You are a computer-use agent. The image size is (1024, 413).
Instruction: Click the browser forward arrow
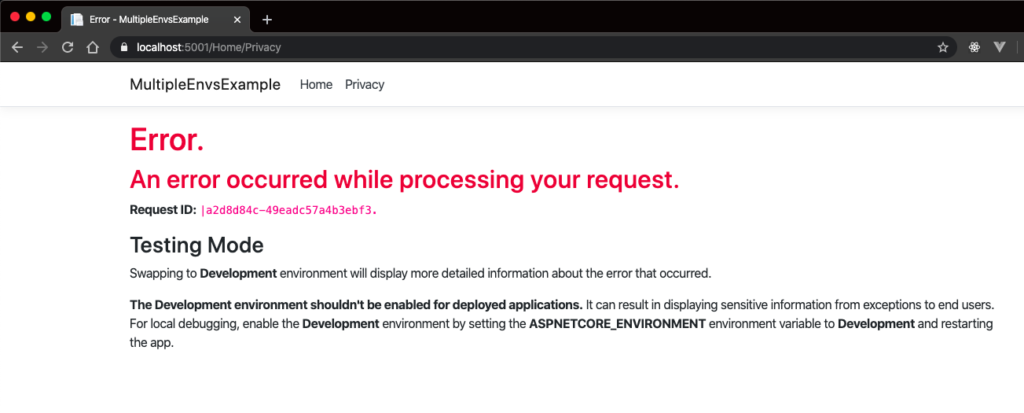[x=42, y=47]
